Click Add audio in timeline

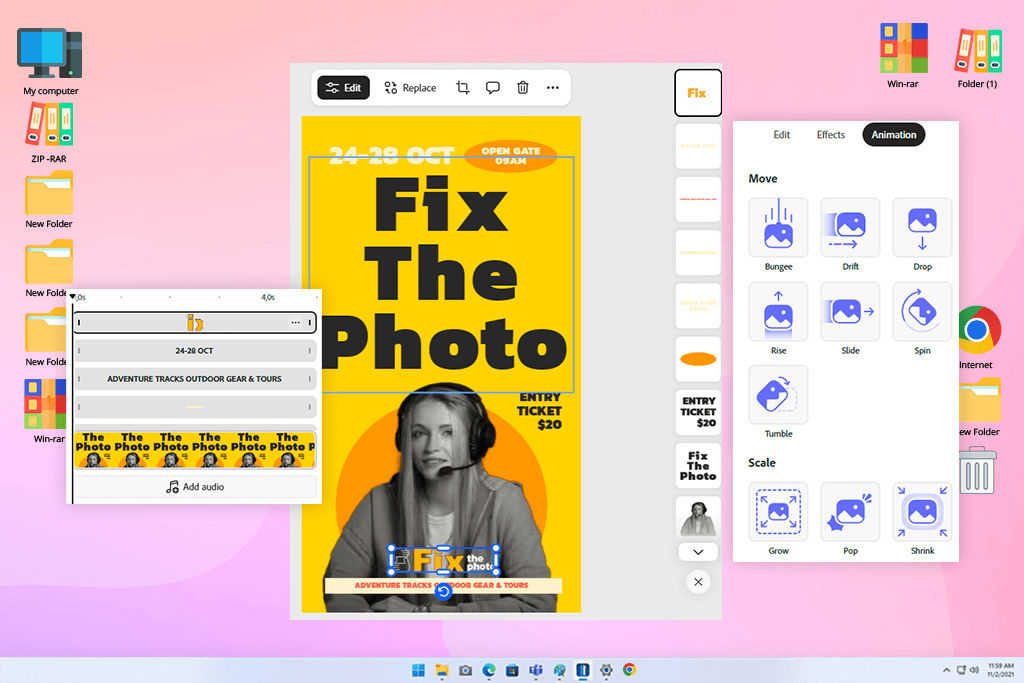tap(195, 486)
